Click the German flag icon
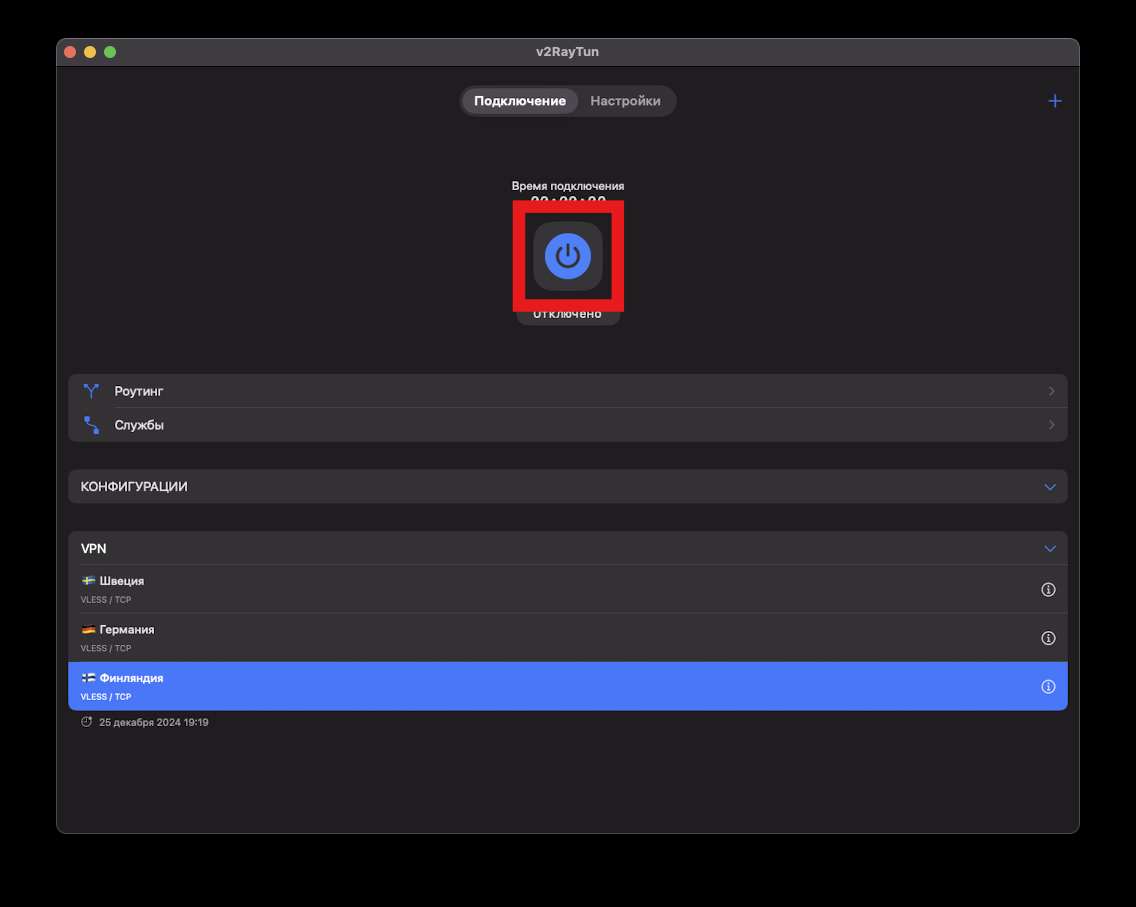This screenshot has height=907, width=1136. (x=88, y=630)
